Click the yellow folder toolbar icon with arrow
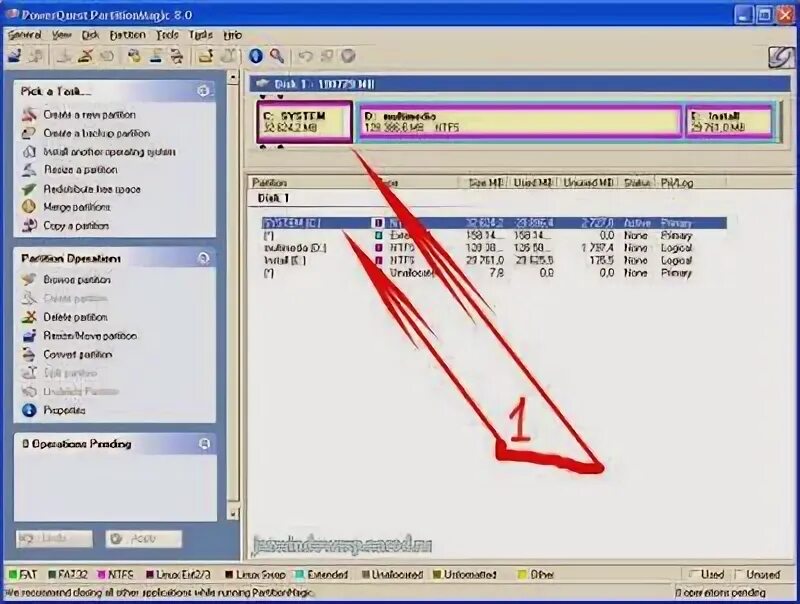The width and height of the screenshot is (800, 604). coord(206,56)
